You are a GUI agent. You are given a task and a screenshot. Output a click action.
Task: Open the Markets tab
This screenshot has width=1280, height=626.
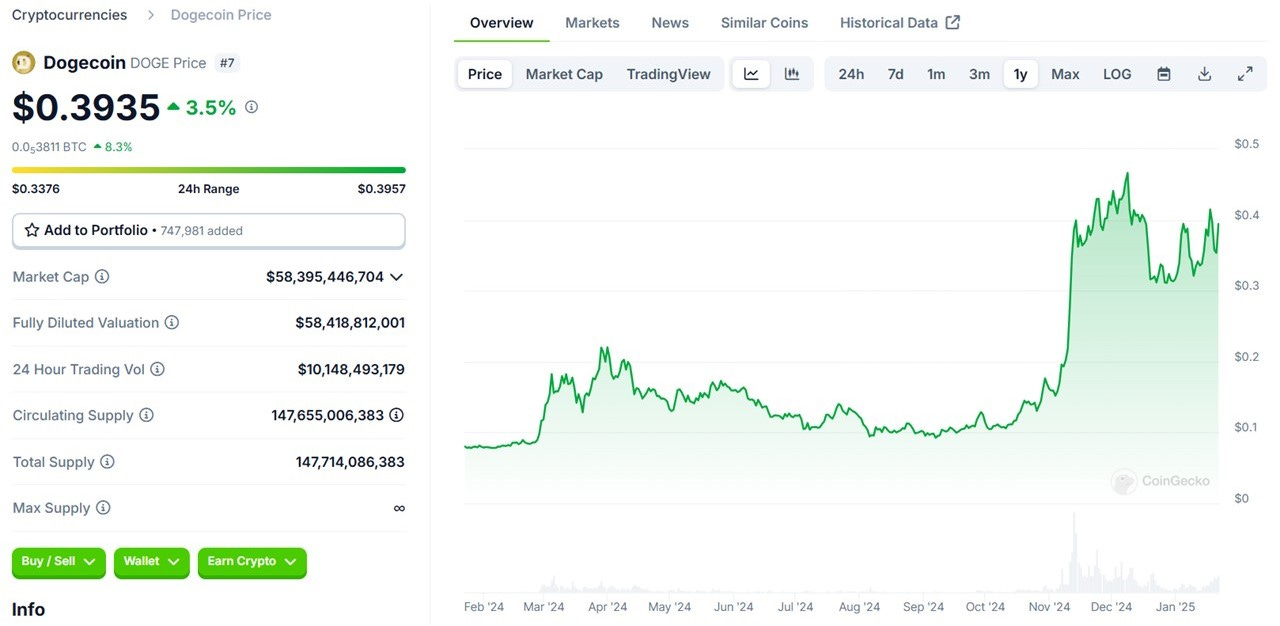point(592,22)
